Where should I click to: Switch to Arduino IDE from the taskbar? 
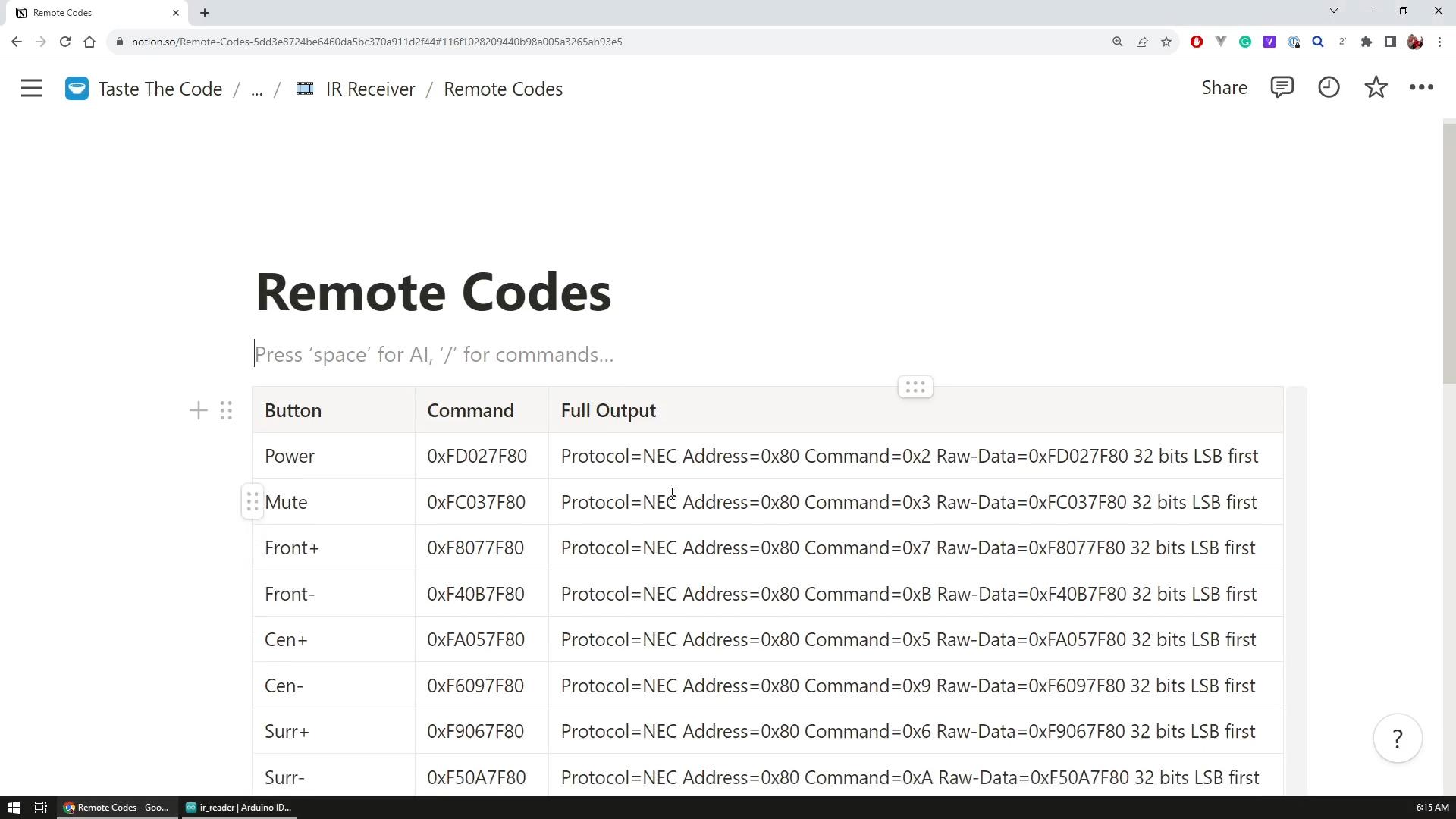pyautogui.click(x=237, y=807)
